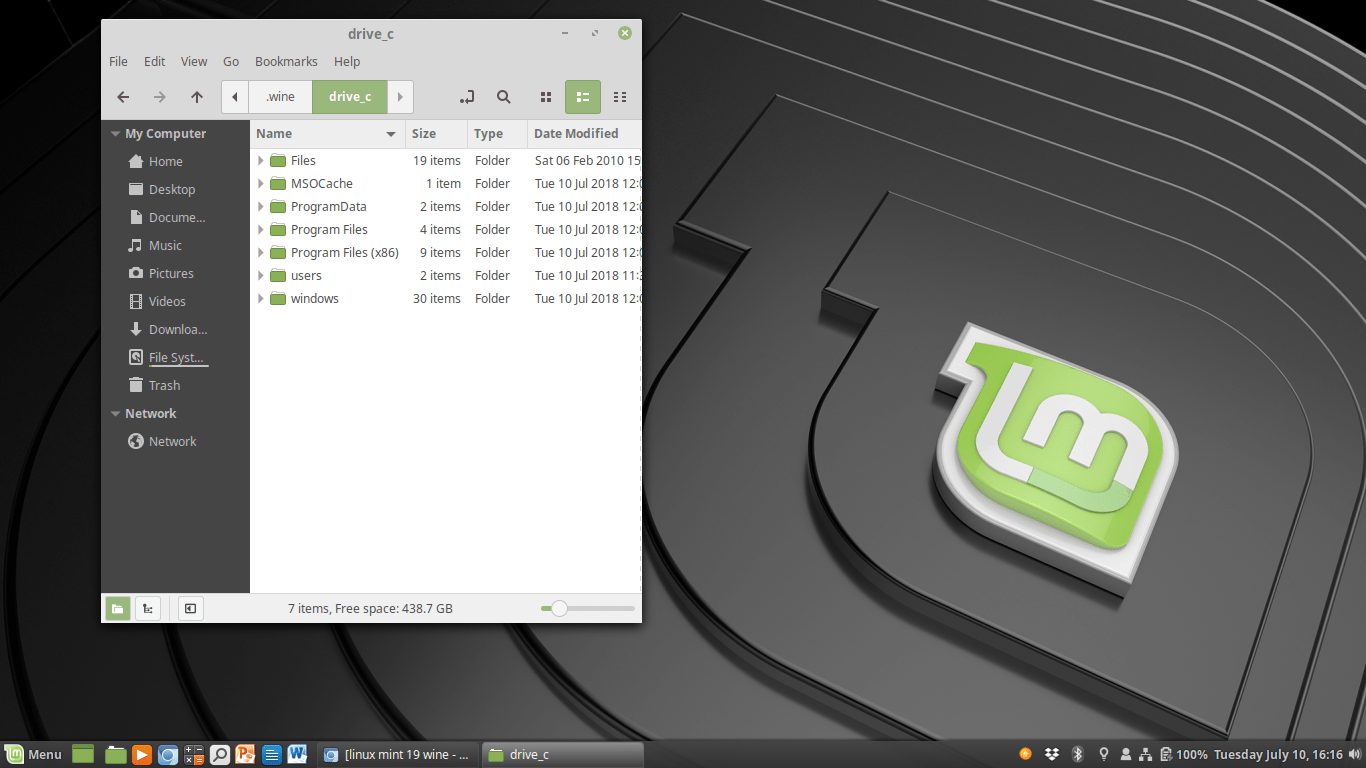The width and height of the screenshot is (1366, 768).
Task: Expand the Files folder row
Action: (x=261, y=160)
